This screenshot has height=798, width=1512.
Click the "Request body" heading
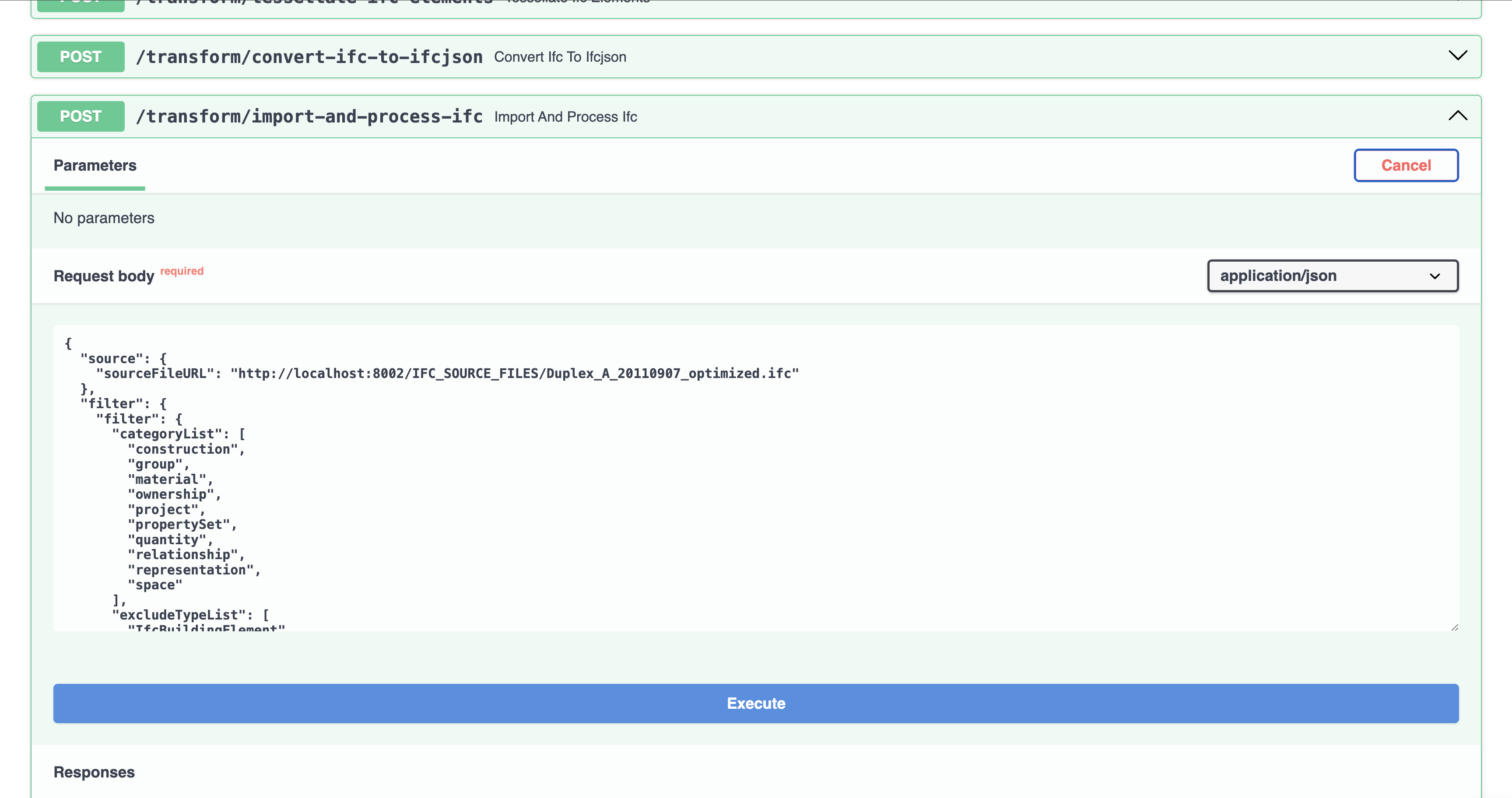(x=104, y=276)
